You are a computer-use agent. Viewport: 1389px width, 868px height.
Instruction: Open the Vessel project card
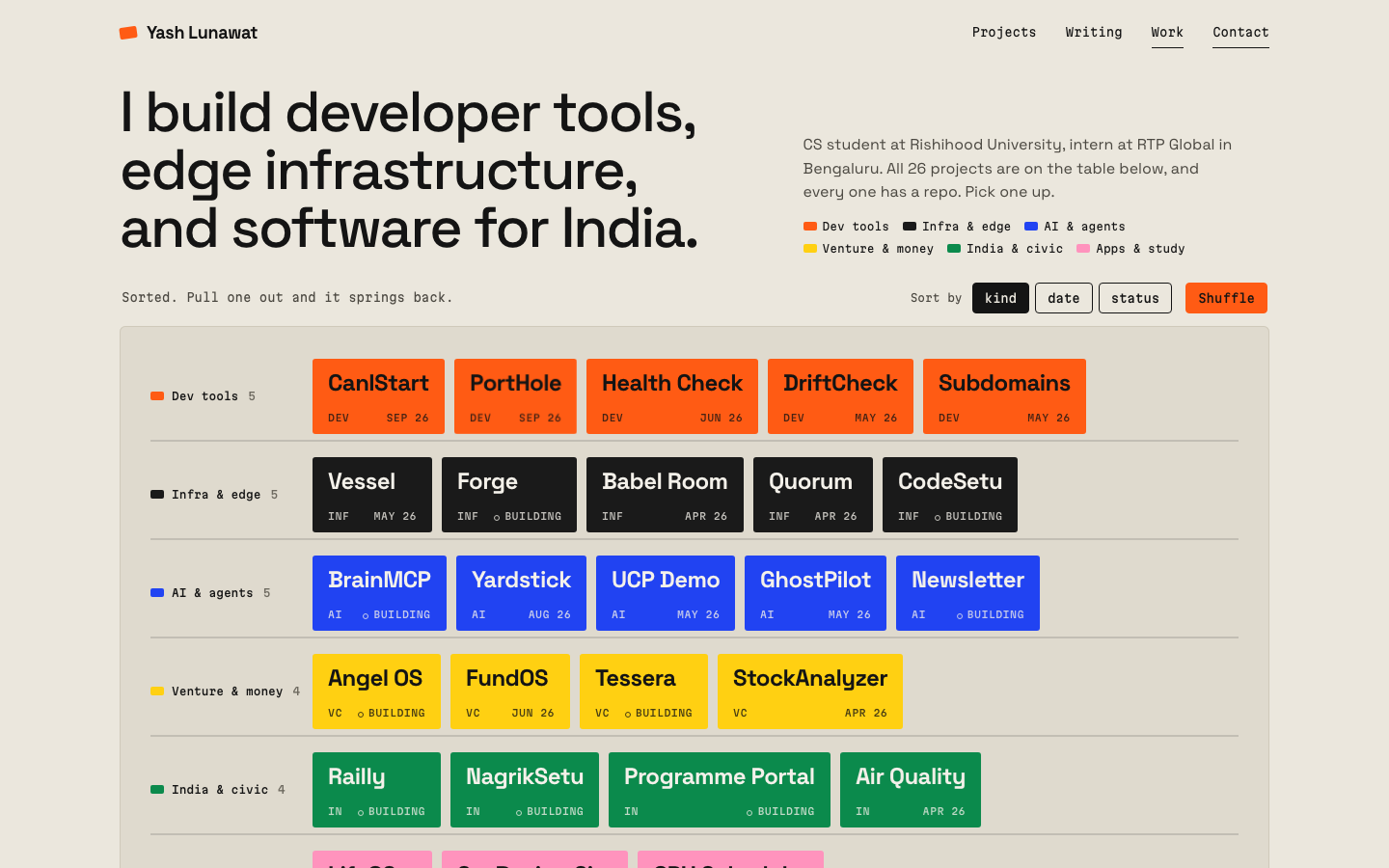(x=372, y=495)
